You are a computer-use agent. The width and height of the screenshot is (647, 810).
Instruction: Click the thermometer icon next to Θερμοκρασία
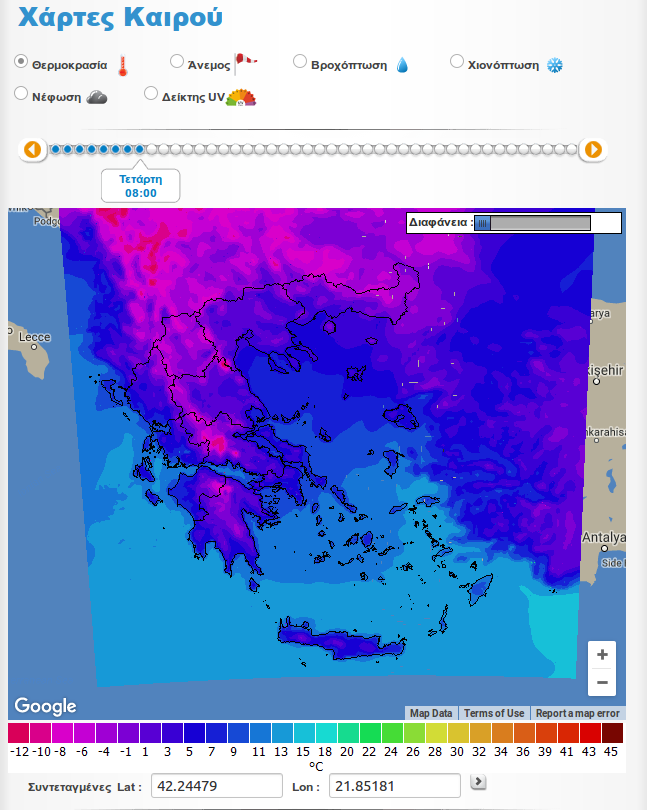click(x=122, y=66)
